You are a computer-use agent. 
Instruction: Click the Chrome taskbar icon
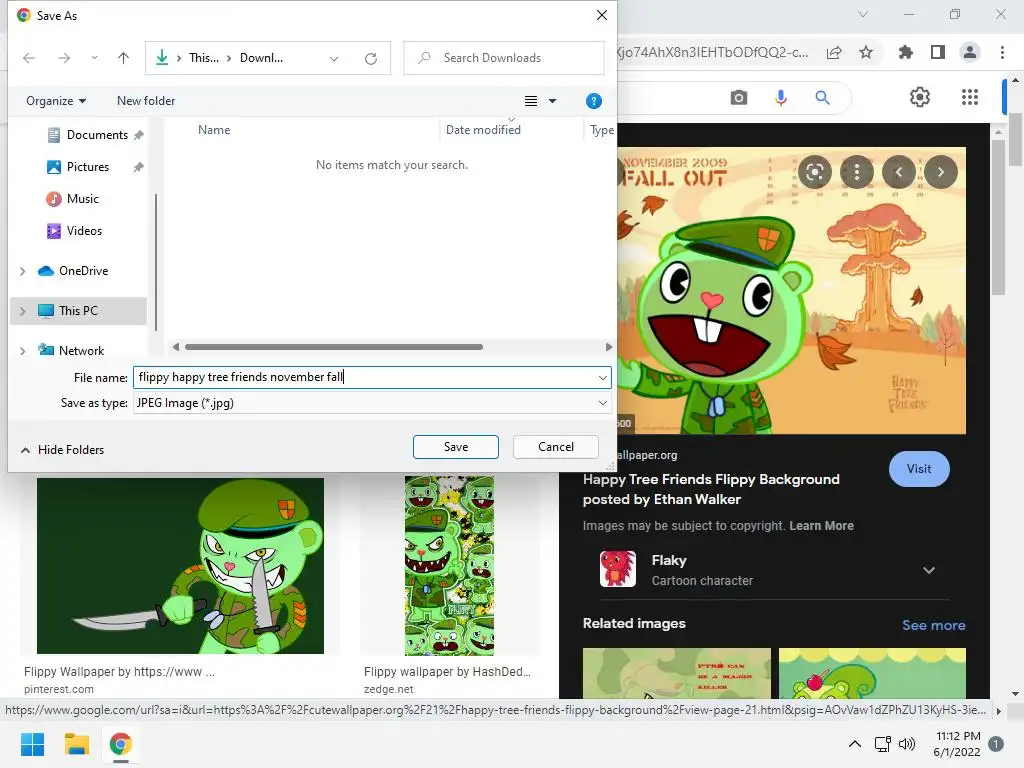tap(121, 744)
